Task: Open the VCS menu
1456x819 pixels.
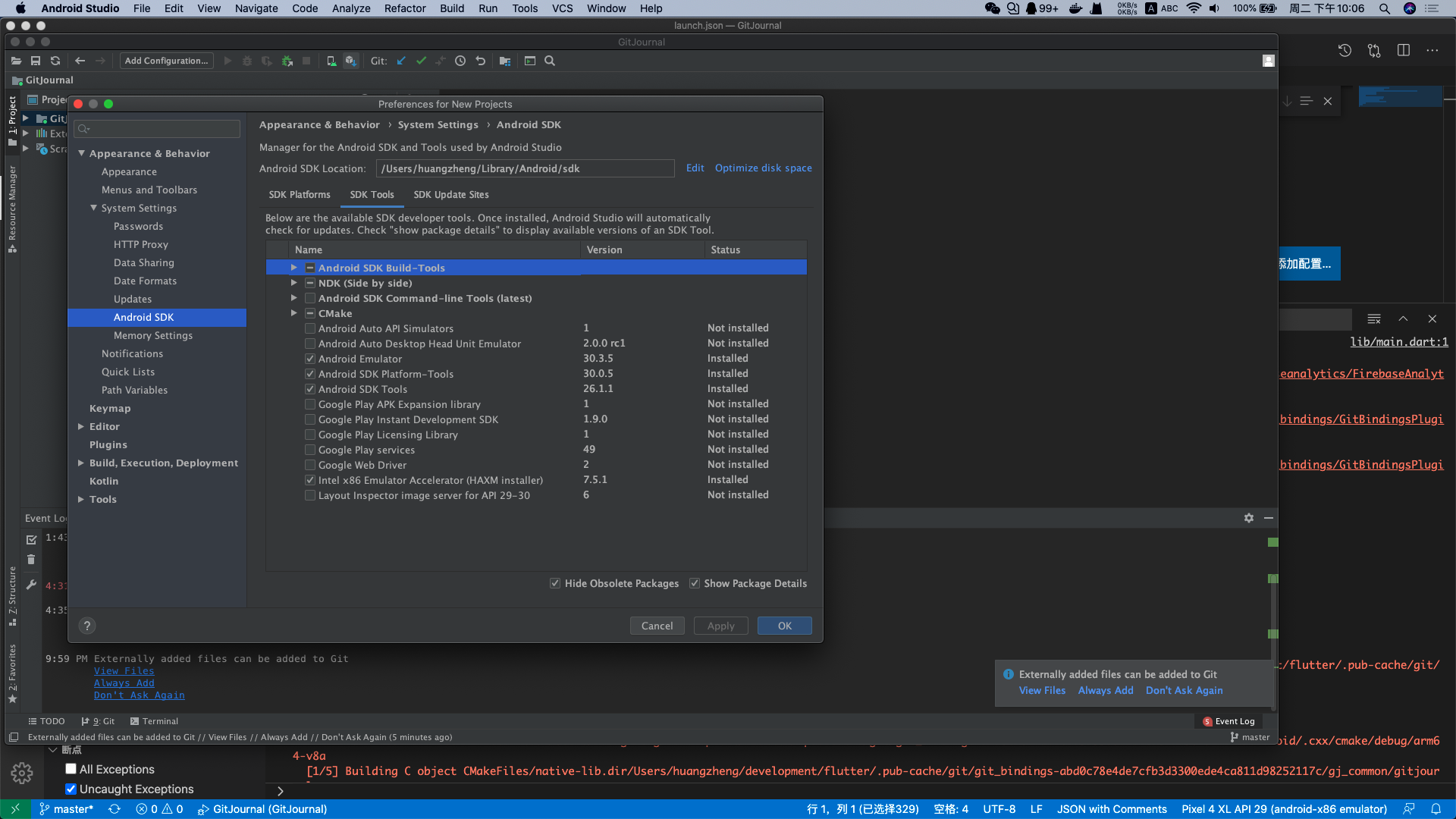Action: [x=562, y=8]
